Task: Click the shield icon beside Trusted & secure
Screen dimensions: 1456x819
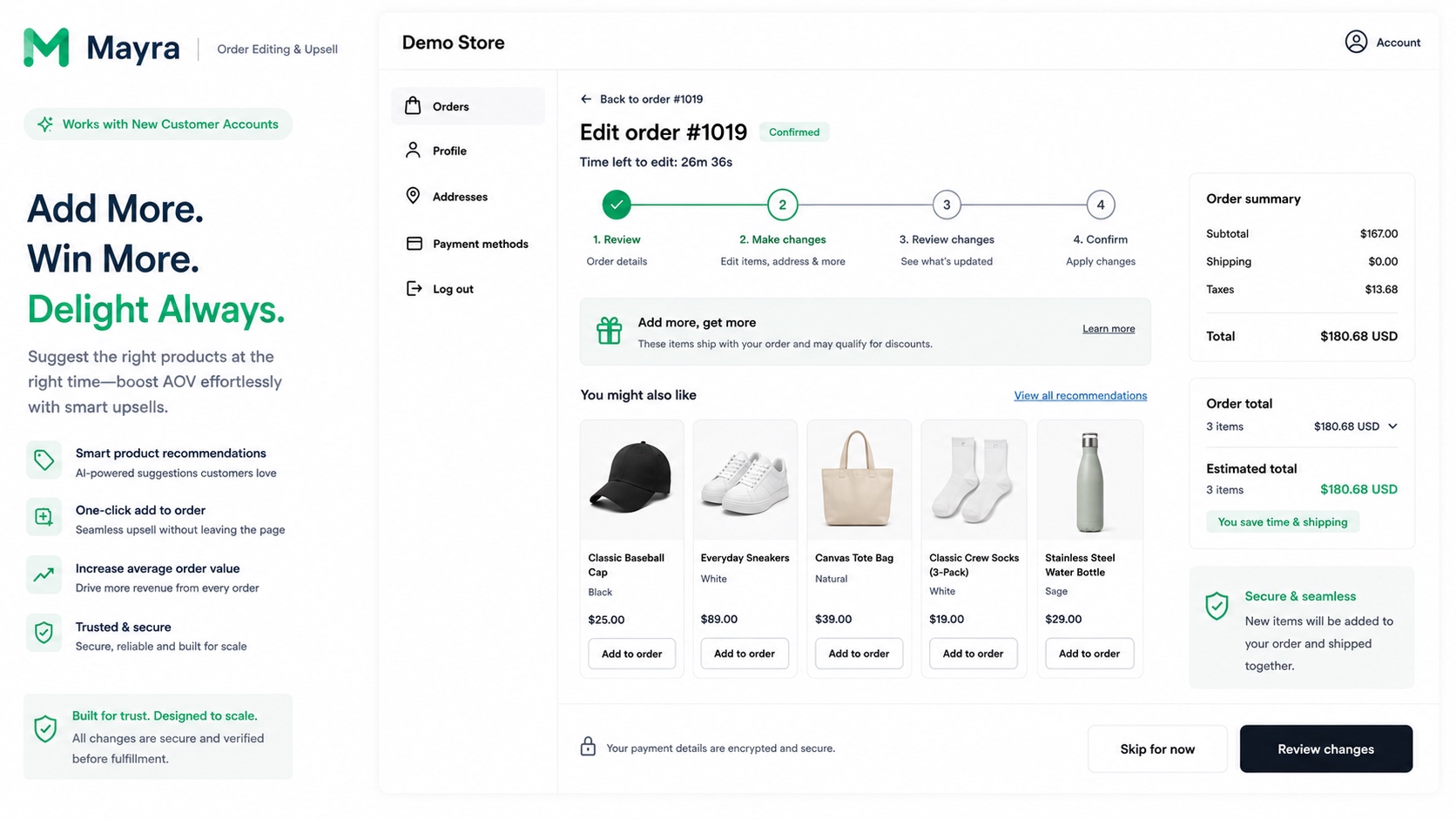Action: pos(44,633)
